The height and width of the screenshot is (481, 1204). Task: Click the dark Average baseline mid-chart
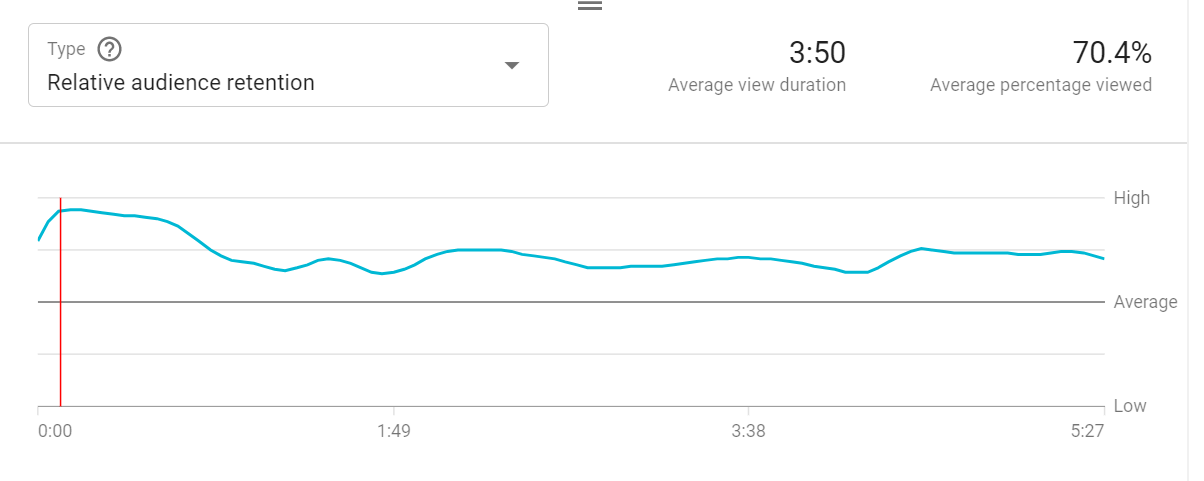[570, 302]
